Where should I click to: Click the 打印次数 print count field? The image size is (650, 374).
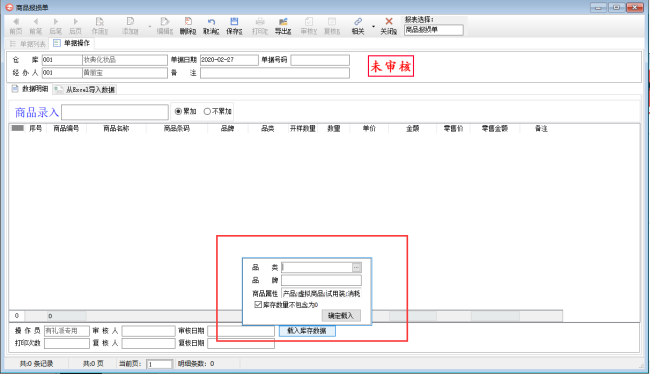[x=67, y=343]
